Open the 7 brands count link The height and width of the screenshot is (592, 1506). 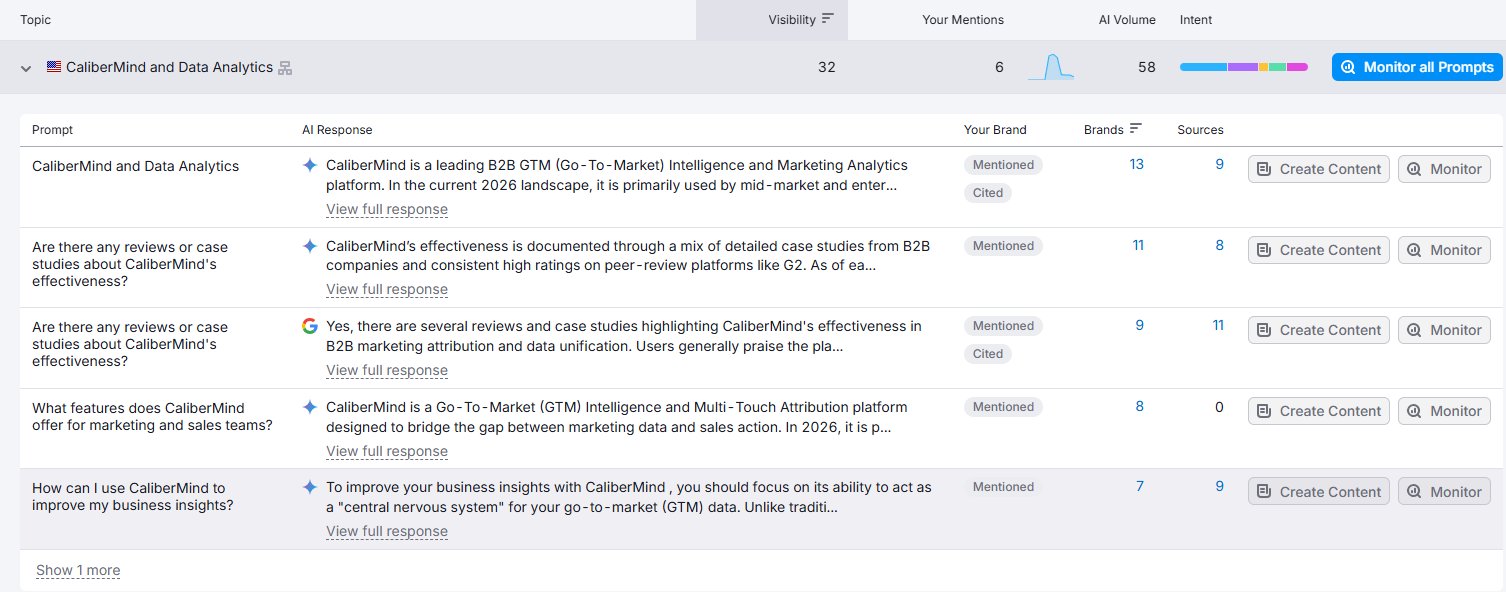coord(1140,486)
